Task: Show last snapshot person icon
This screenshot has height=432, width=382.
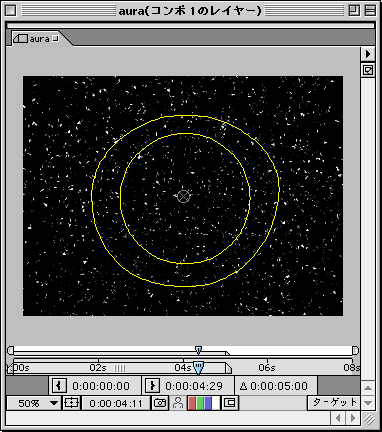Action: 178,403
